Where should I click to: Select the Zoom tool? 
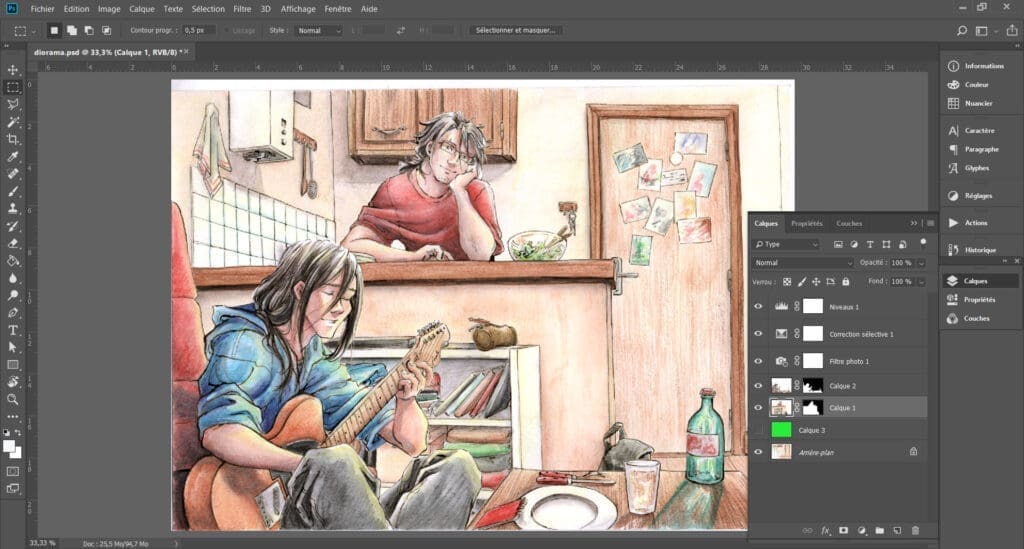(12, 399)
